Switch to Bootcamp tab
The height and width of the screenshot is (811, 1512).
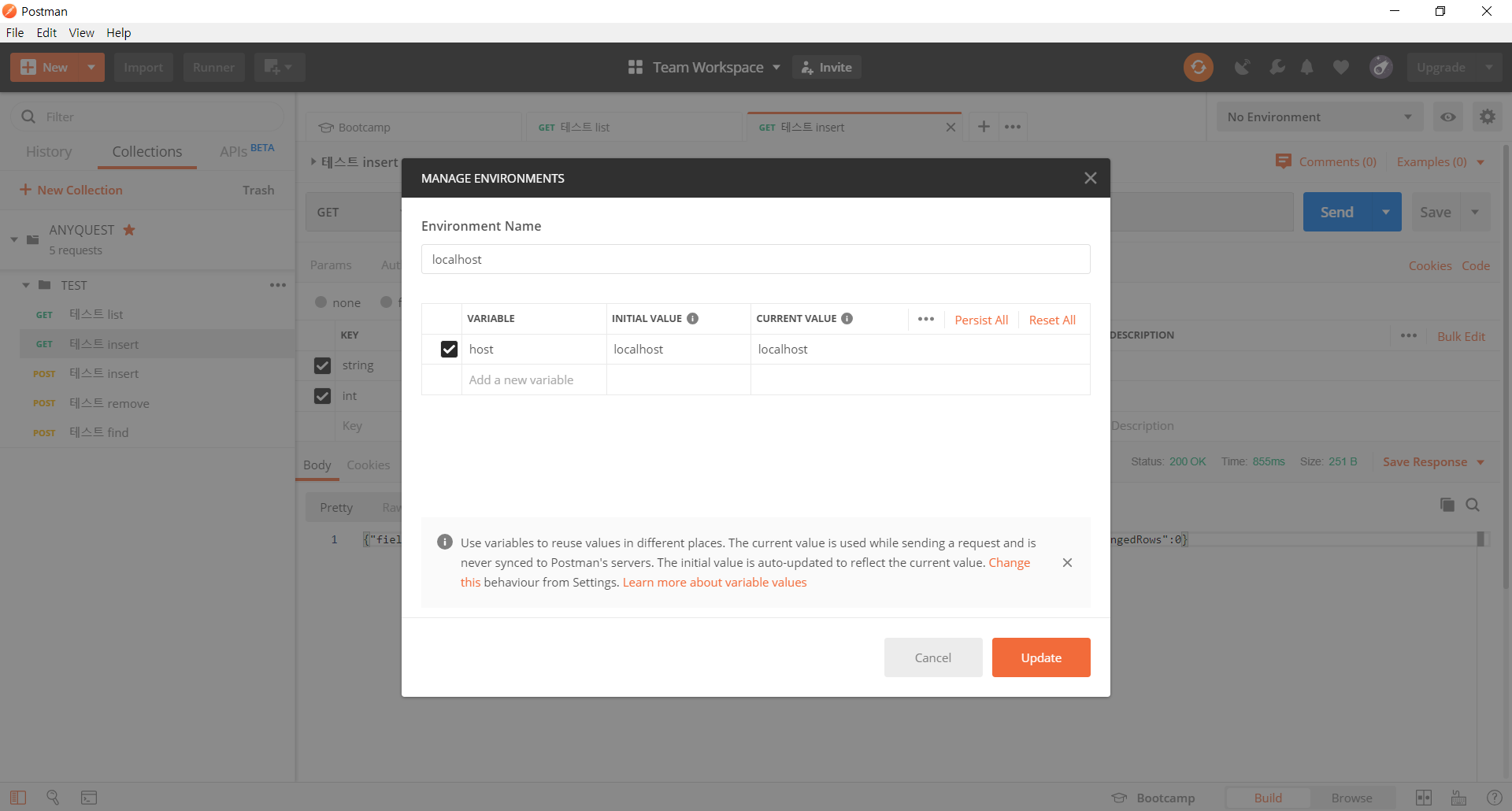[414, 127]
